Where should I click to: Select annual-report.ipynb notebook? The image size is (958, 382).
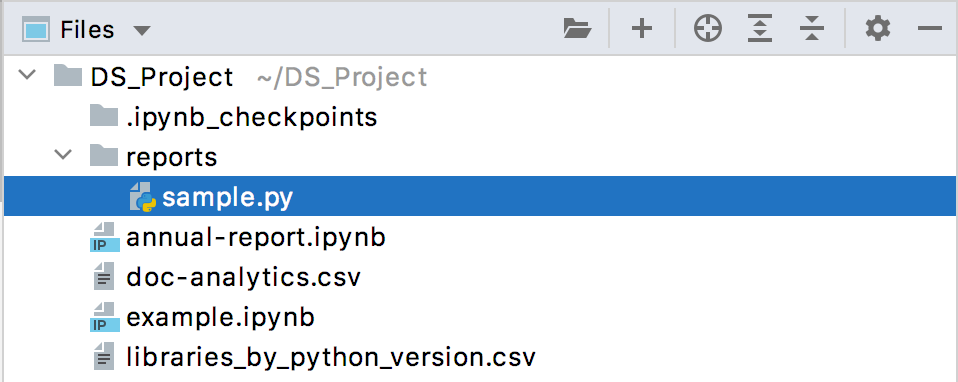point(255,237)
